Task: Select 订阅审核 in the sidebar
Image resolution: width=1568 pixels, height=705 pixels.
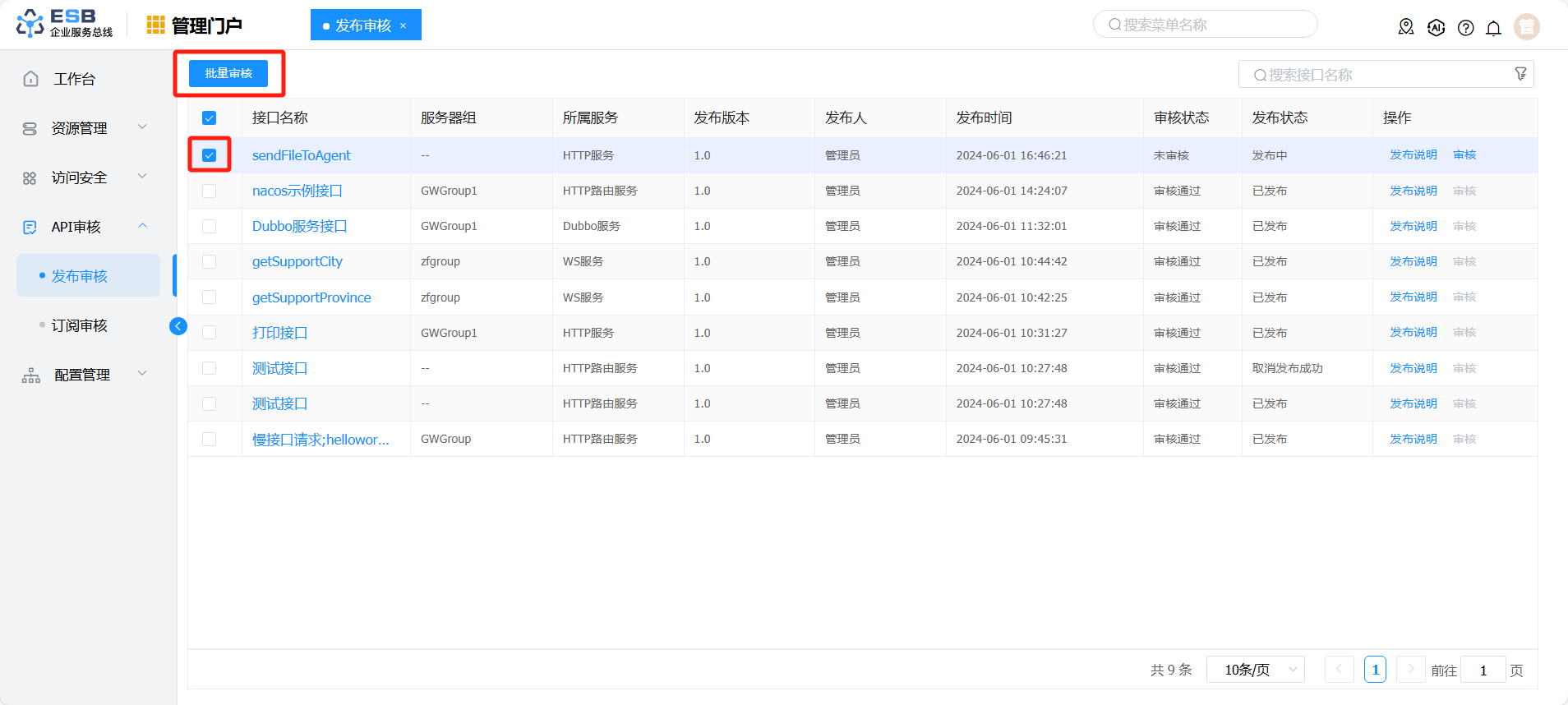Action: click(x=80, y=325)
